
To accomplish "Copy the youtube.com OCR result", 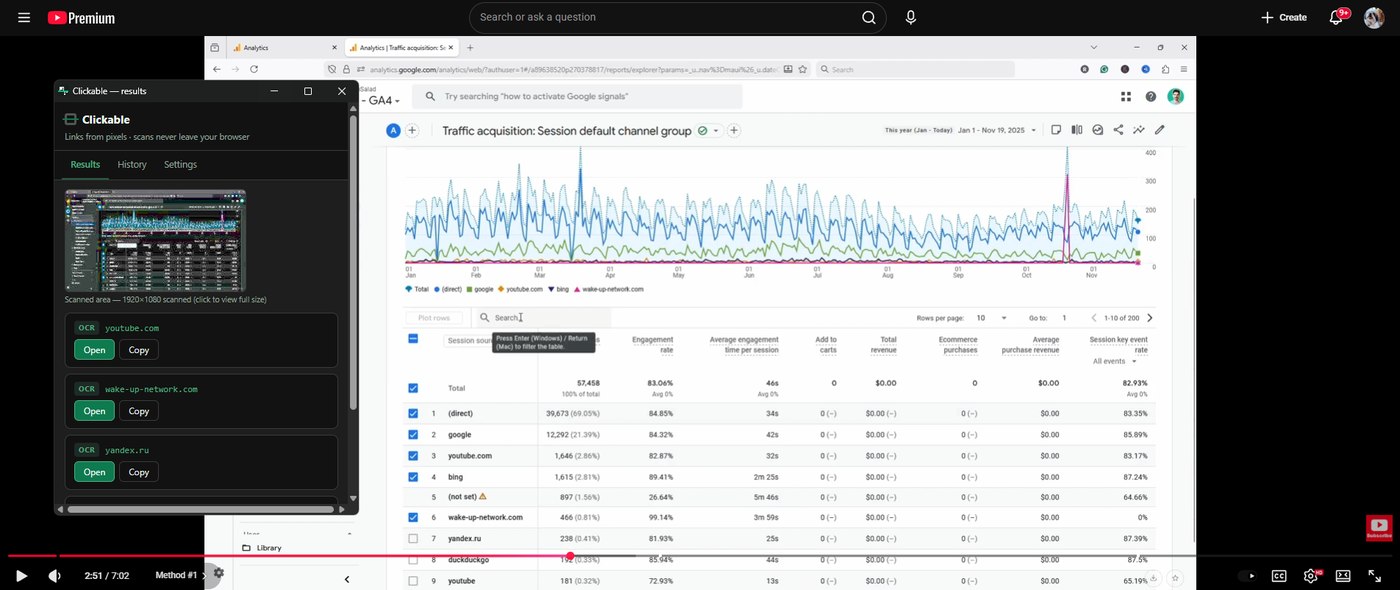I will pyautogui.click(x=139, y=350).
